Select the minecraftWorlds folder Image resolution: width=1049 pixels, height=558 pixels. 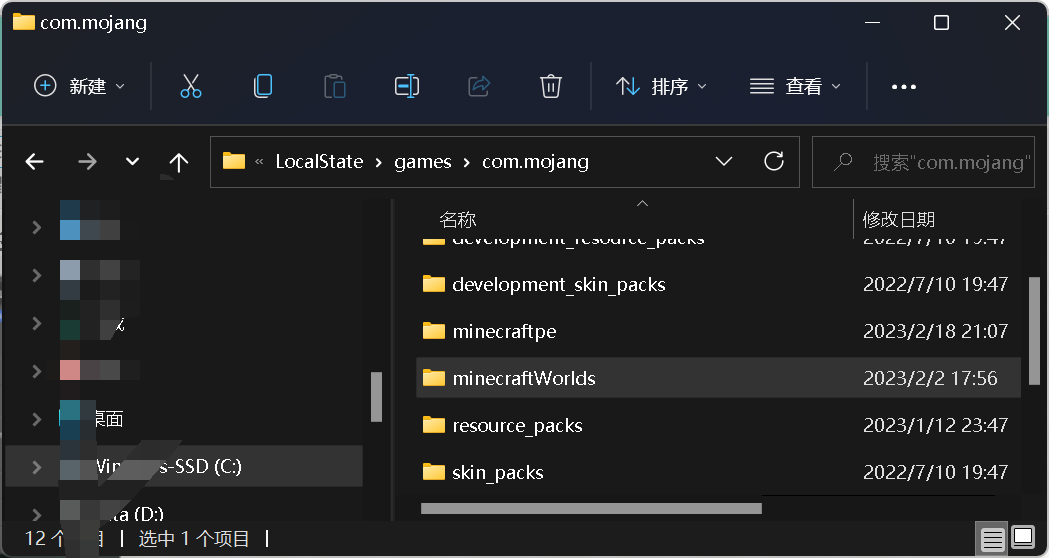coord(718,378)
